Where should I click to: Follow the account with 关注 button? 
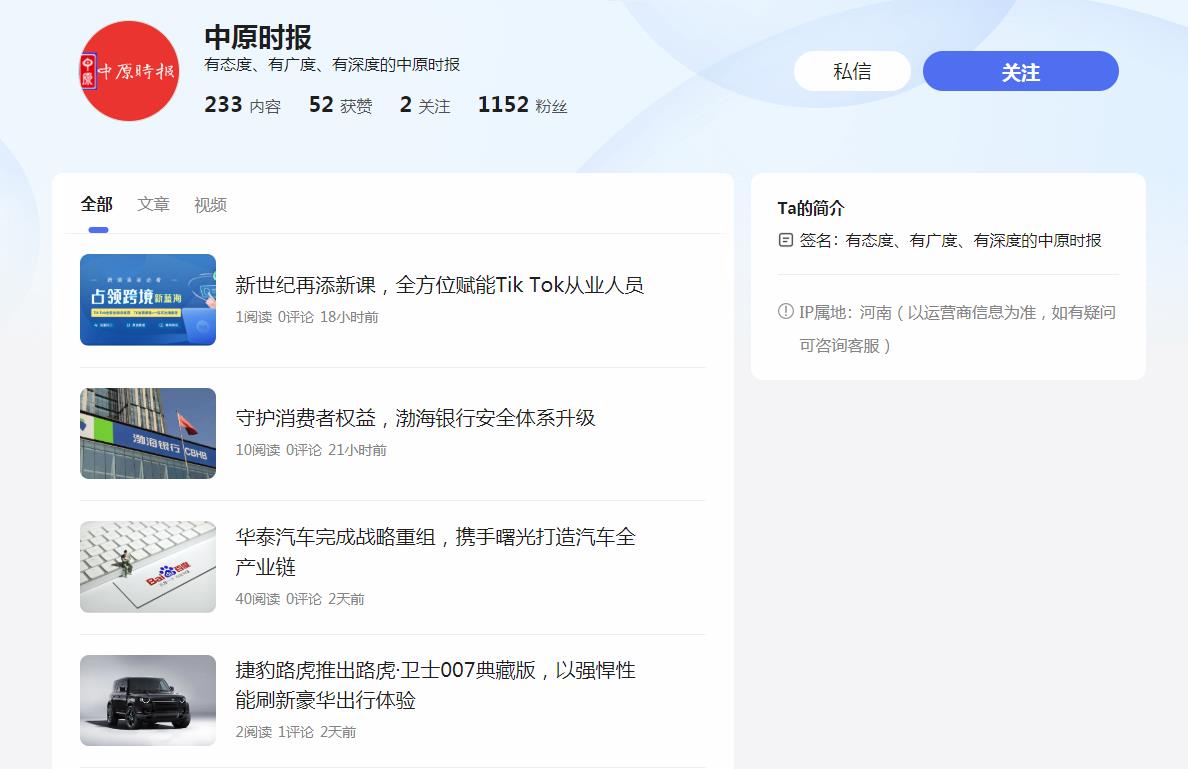click(1021, 71)
